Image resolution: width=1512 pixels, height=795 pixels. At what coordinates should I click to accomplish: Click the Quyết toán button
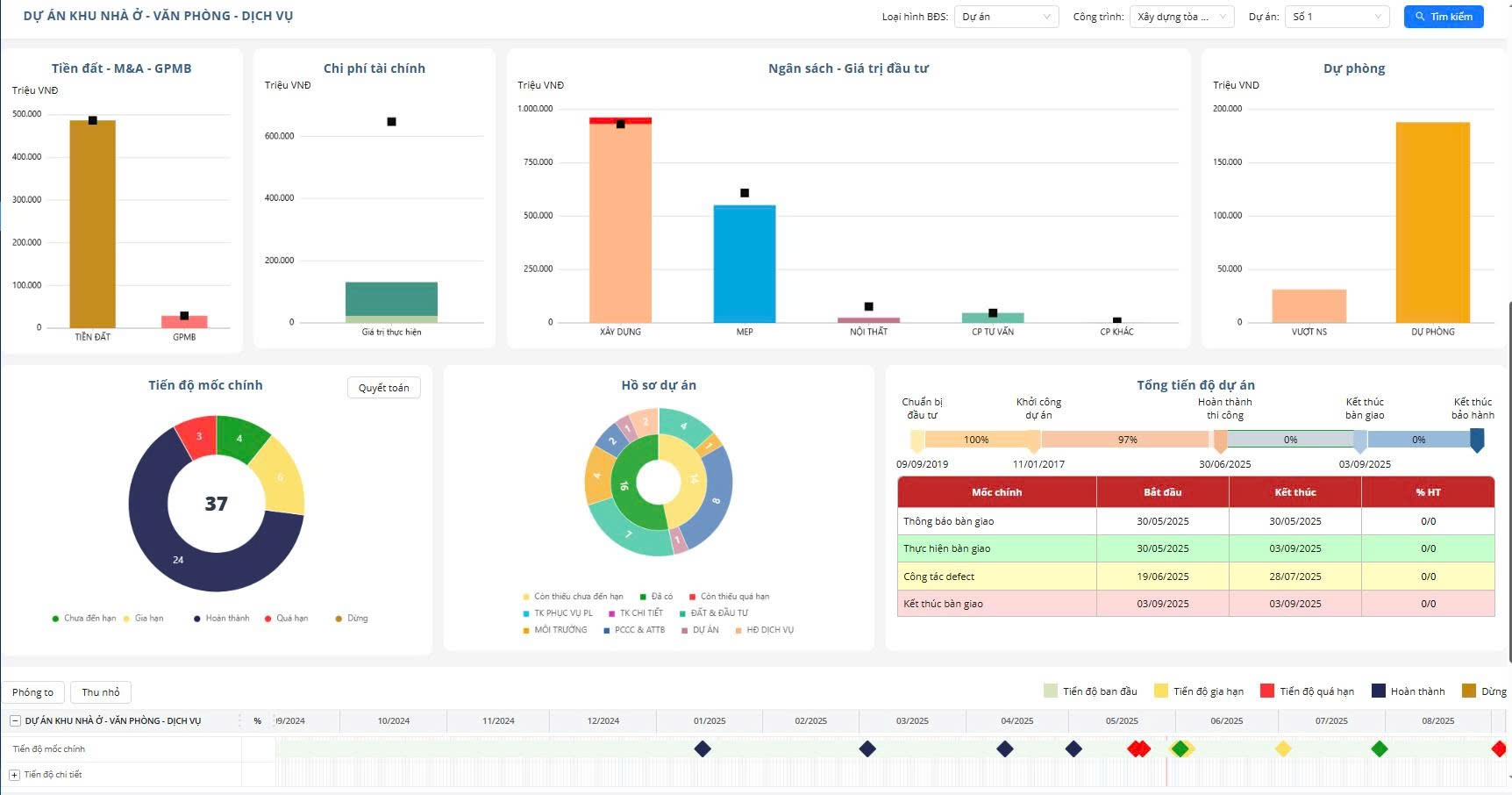383,388
